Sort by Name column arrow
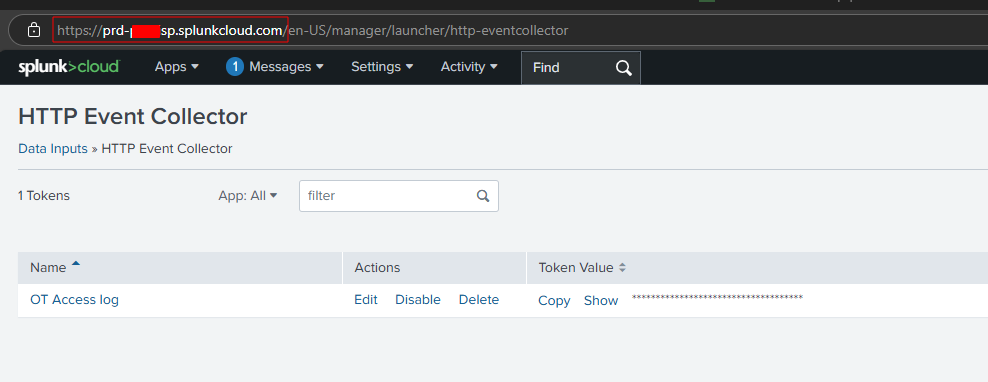 pos(76,264)
